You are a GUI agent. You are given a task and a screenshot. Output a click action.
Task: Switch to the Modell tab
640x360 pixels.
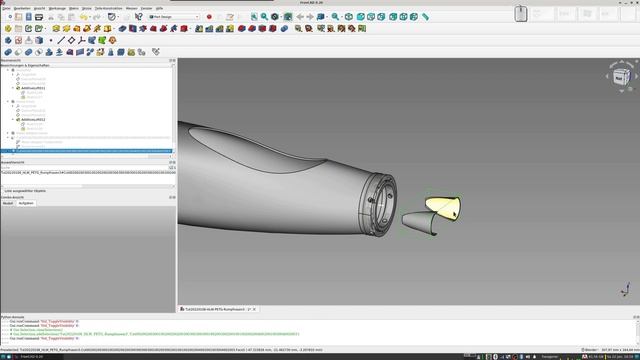tap(8, 203)
